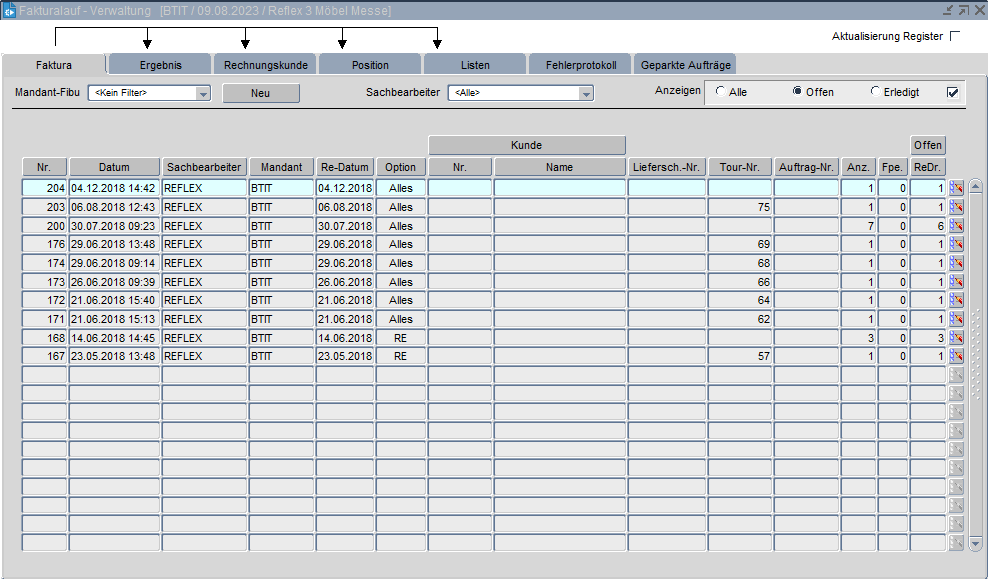Click the row icon for invoice 176
Viewport: 988px width, 579px height.
click(x=956, y=244)
